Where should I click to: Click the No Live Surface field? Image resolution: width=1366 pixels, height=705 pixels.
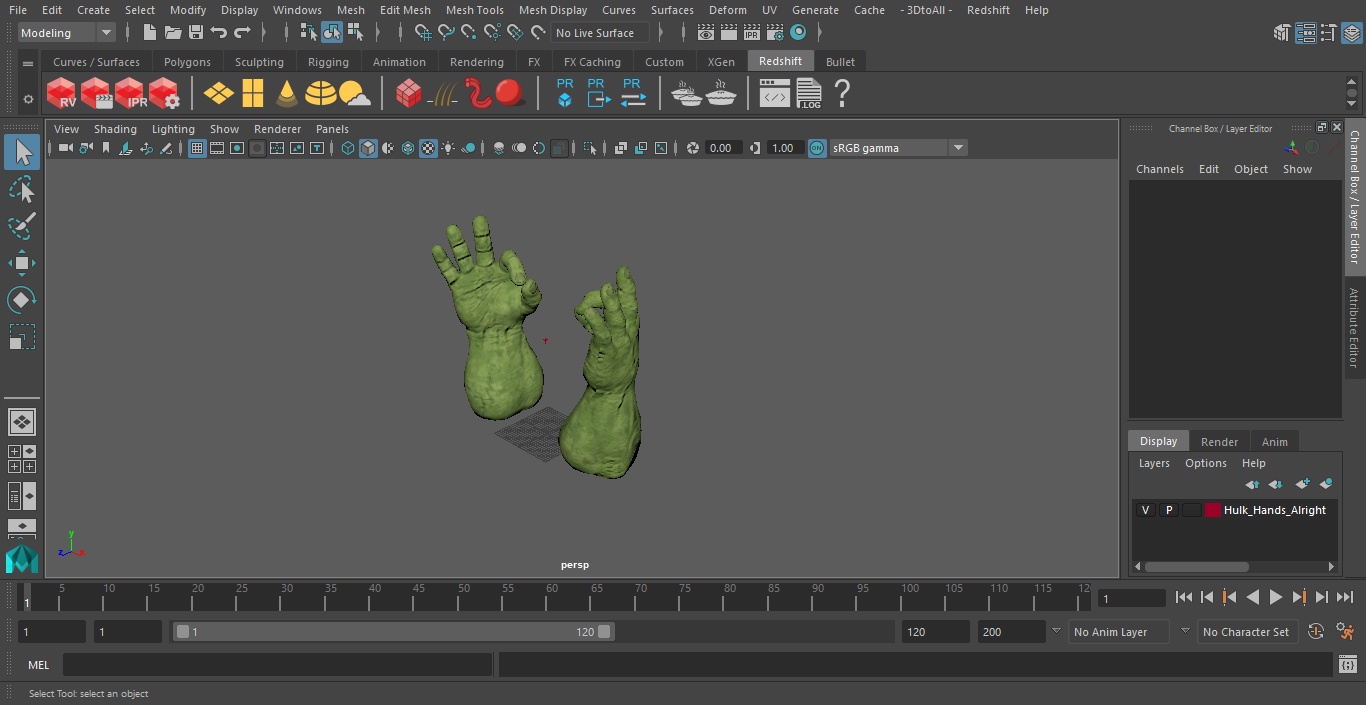(599, 33)
